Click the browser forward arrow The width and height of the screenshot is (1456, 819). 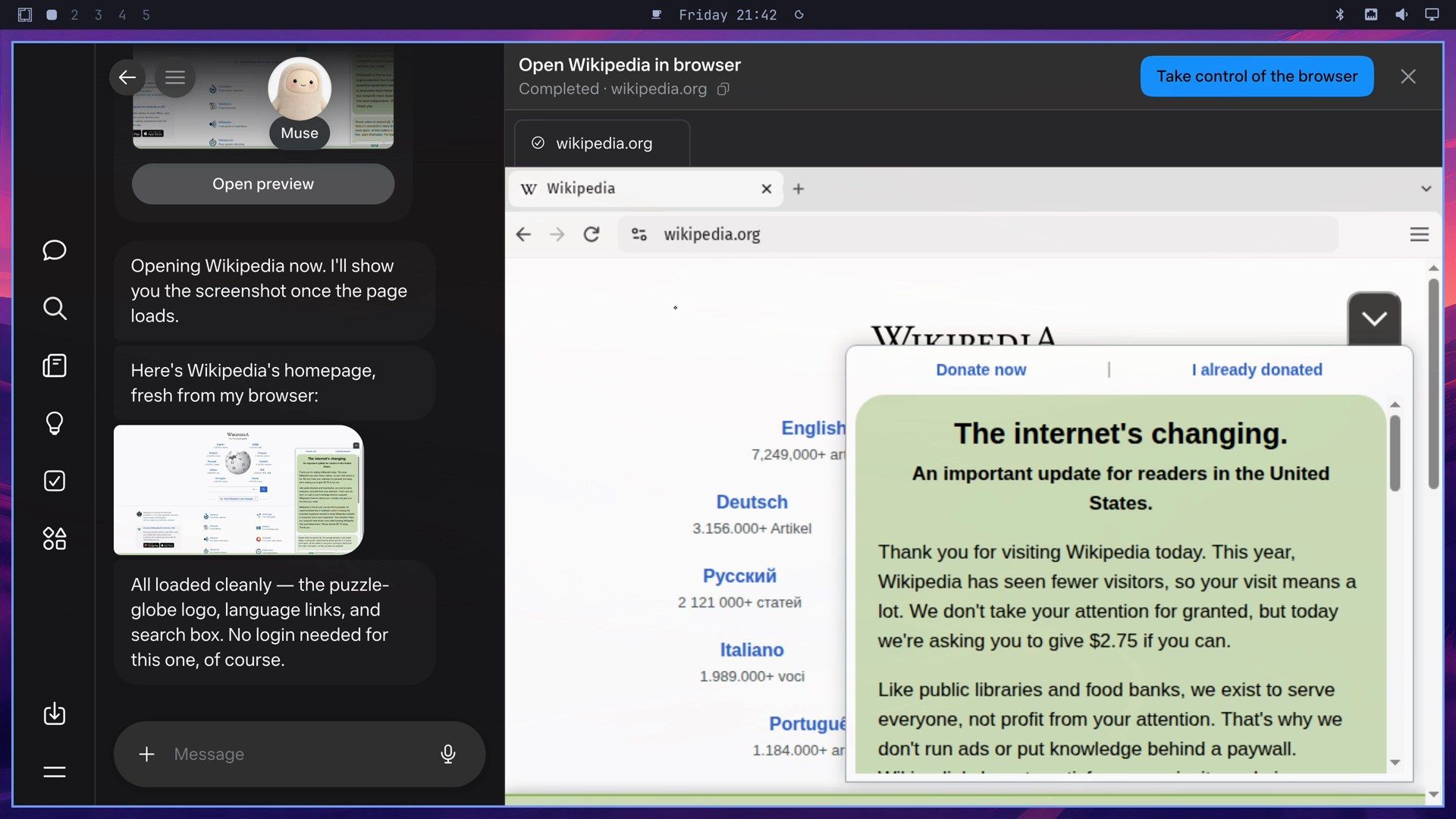click(557, 234)
